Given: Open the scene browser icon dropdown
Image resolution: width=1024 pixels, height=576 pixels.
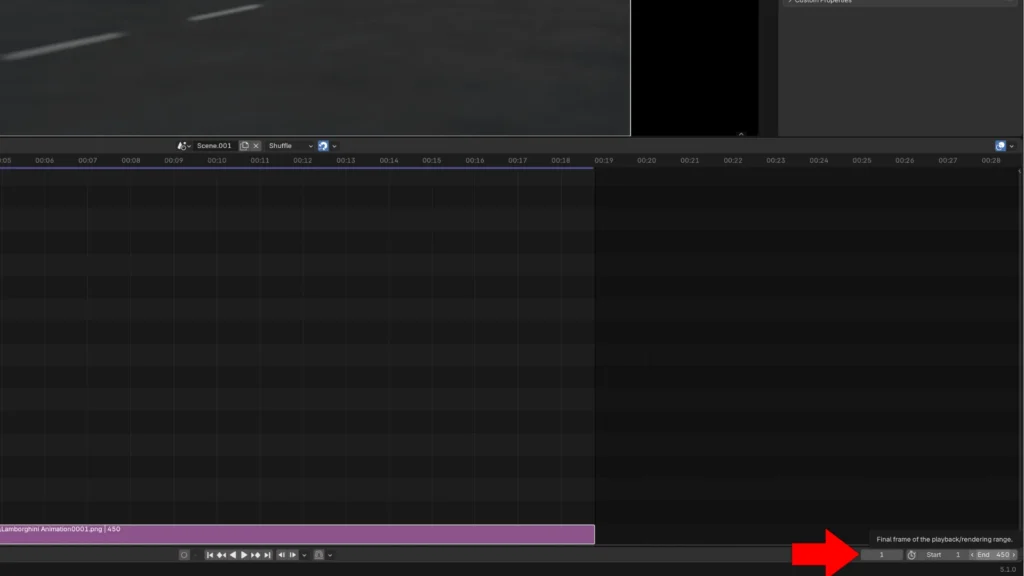Looking at the screenshot, I should coord(184,146).
